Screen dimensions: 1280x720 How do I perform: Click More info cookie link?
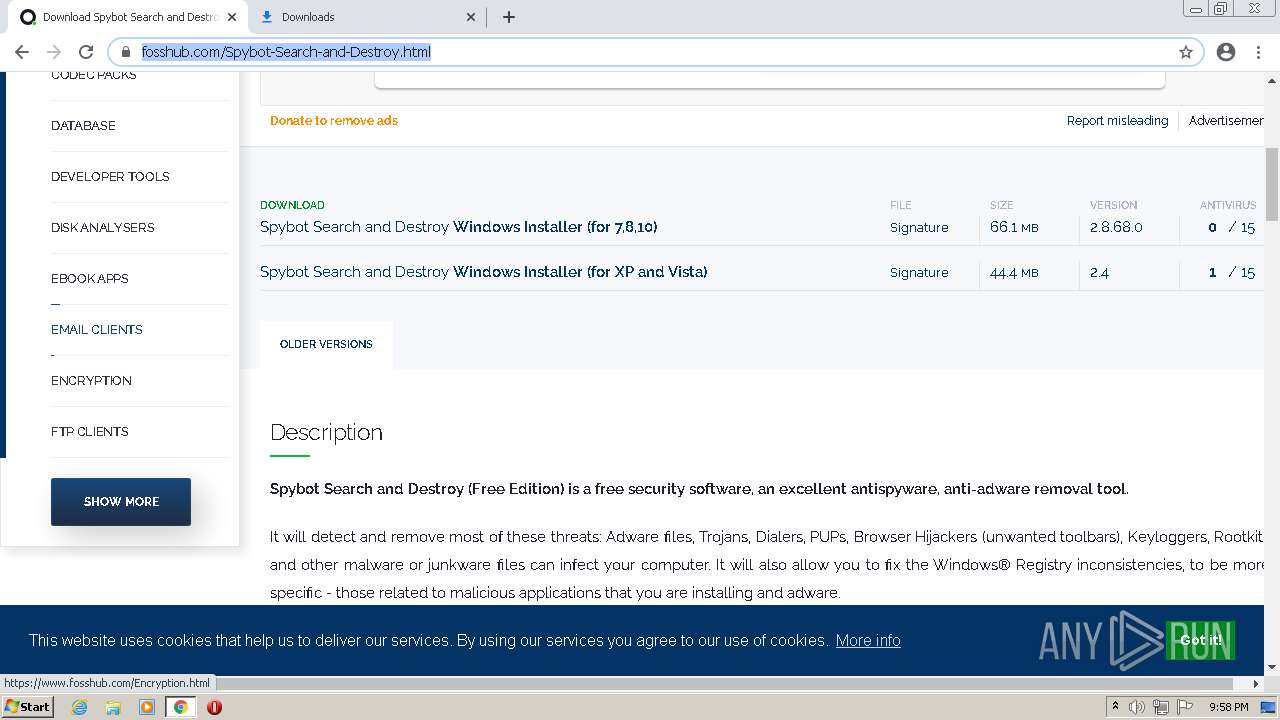(x=868, y=640)
